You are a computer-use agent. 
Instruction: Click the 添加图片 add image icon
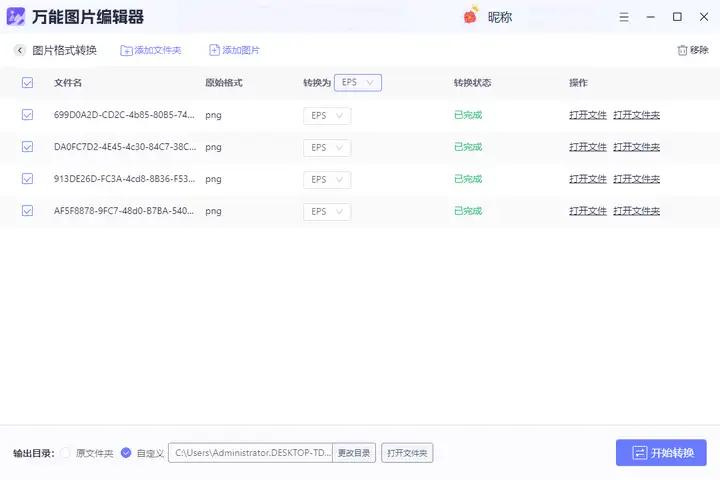tap(214, 50)
